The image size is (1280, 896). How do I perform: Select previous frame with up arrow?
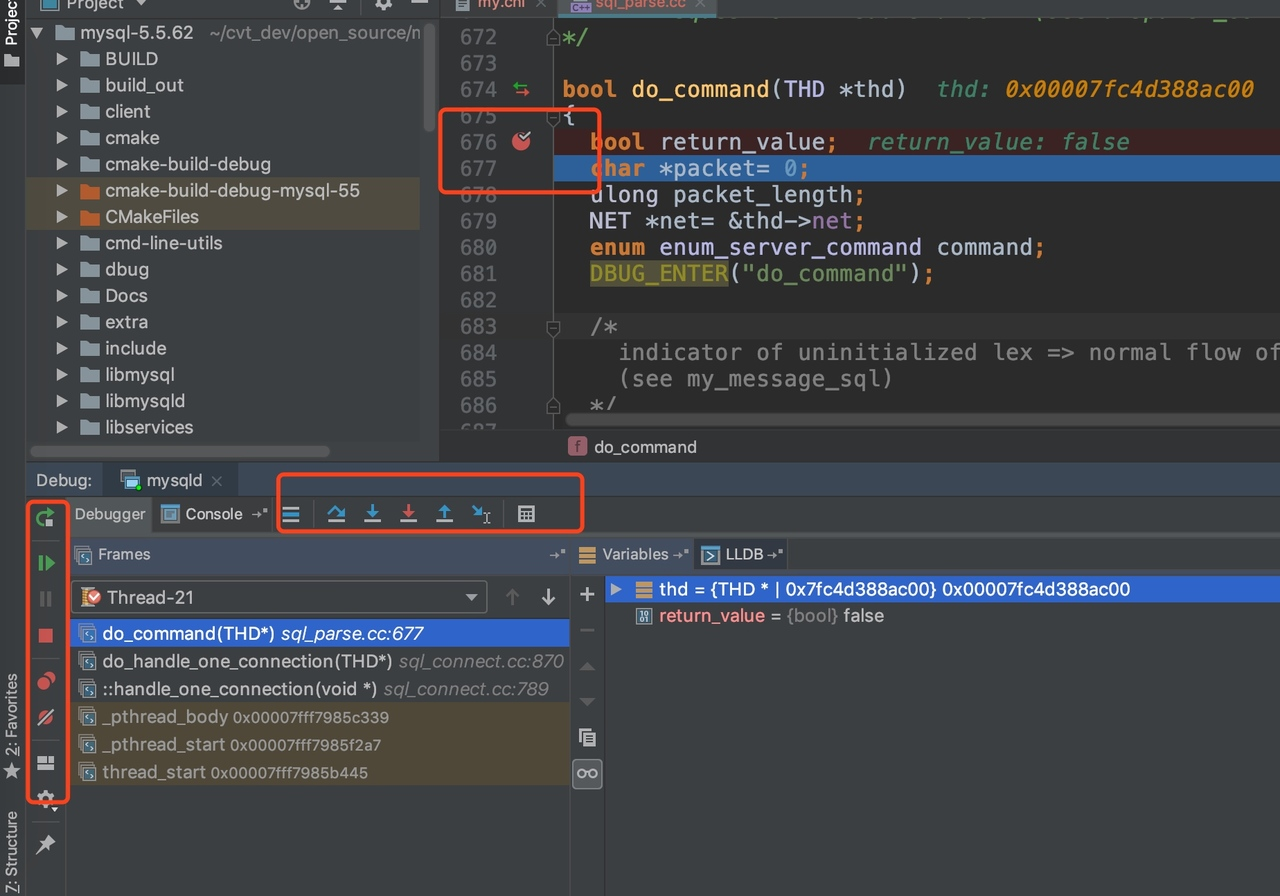tap(512, 597)
